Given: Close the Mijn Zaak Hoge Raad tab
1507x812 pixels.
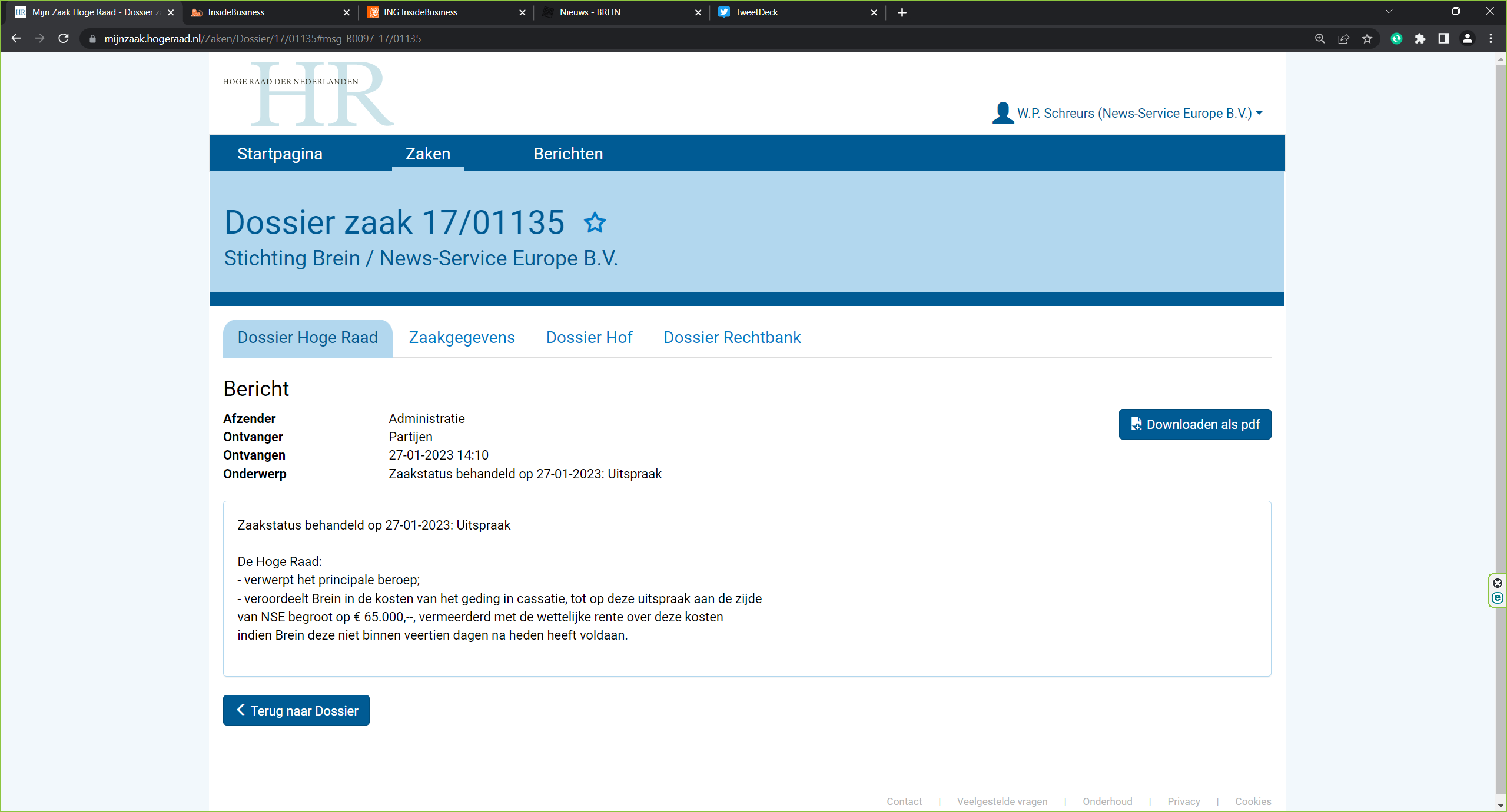Looking at the screenshot, I should click(171, 12).
